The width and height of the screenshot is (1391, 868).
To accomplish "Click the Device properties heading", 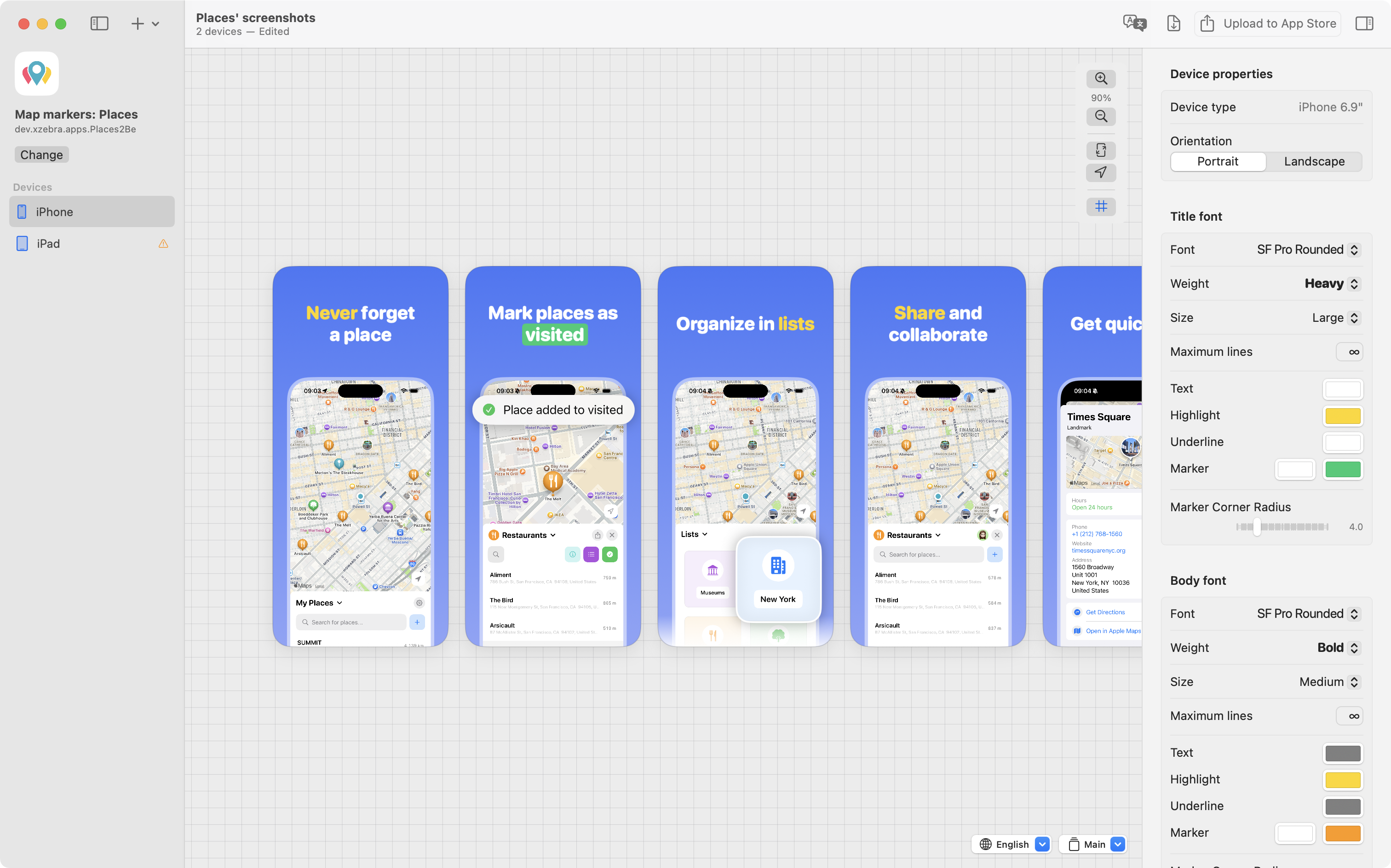I will 1221,74.
